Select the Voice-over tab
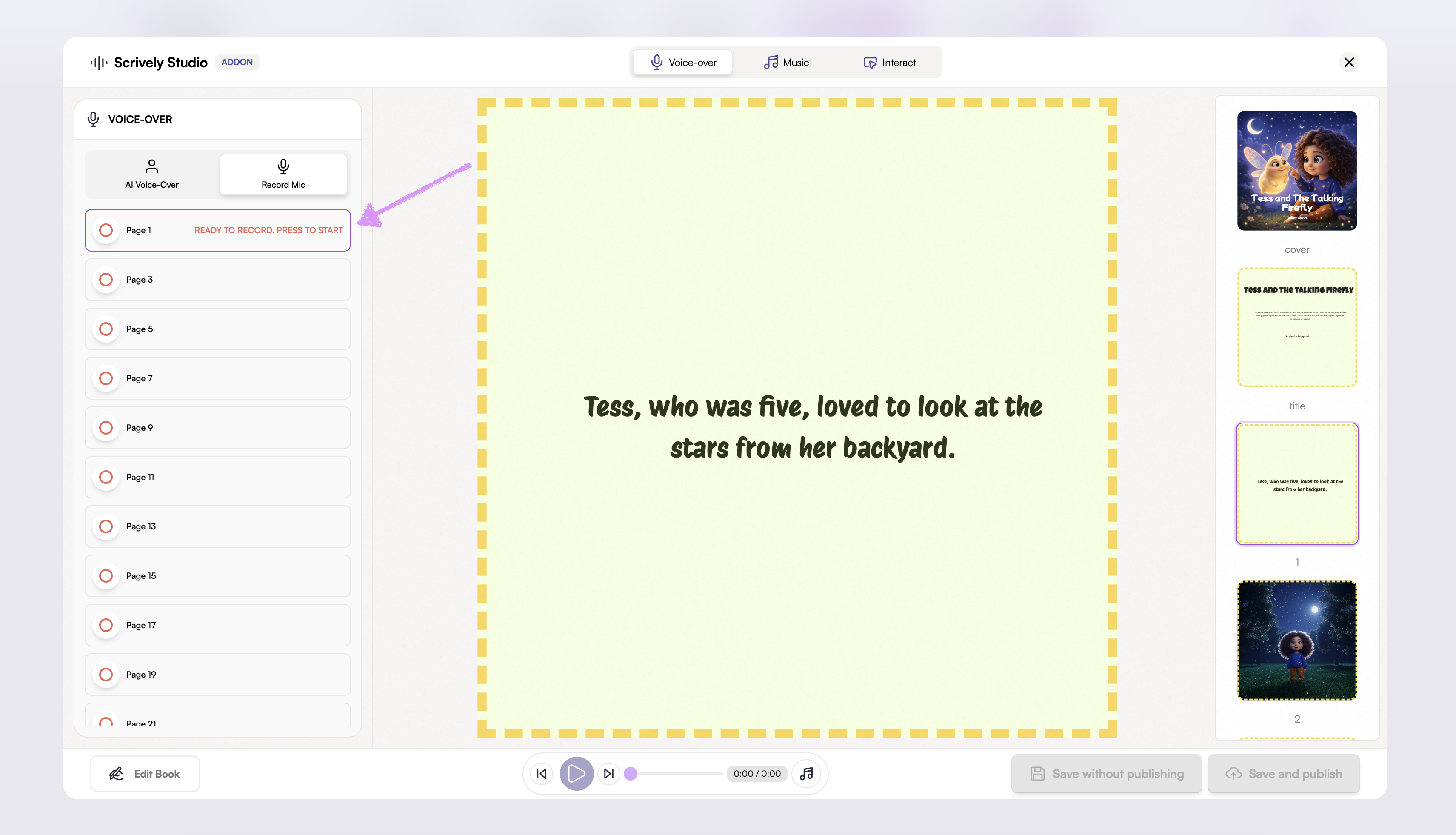Viewport: 1456px width, 835px height. coord(683,63)
